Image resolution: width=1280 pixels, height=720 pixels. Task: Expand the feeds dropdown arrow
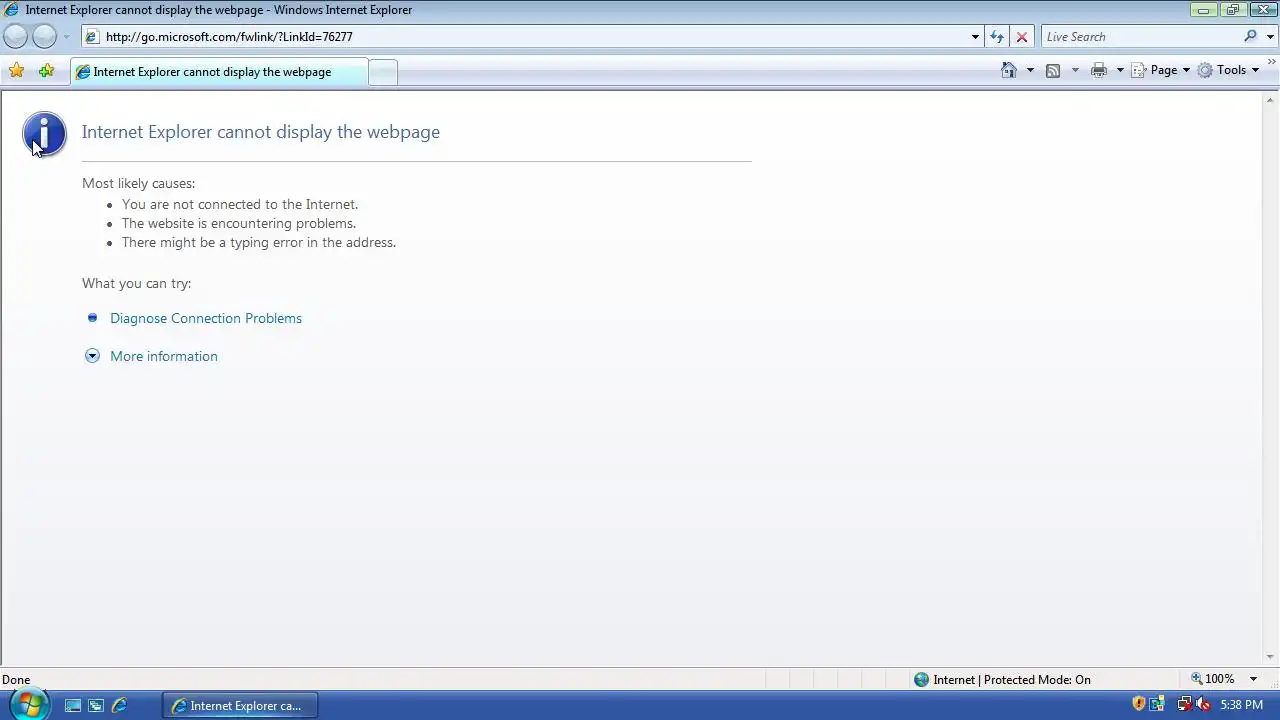[x=1075, y=70]
